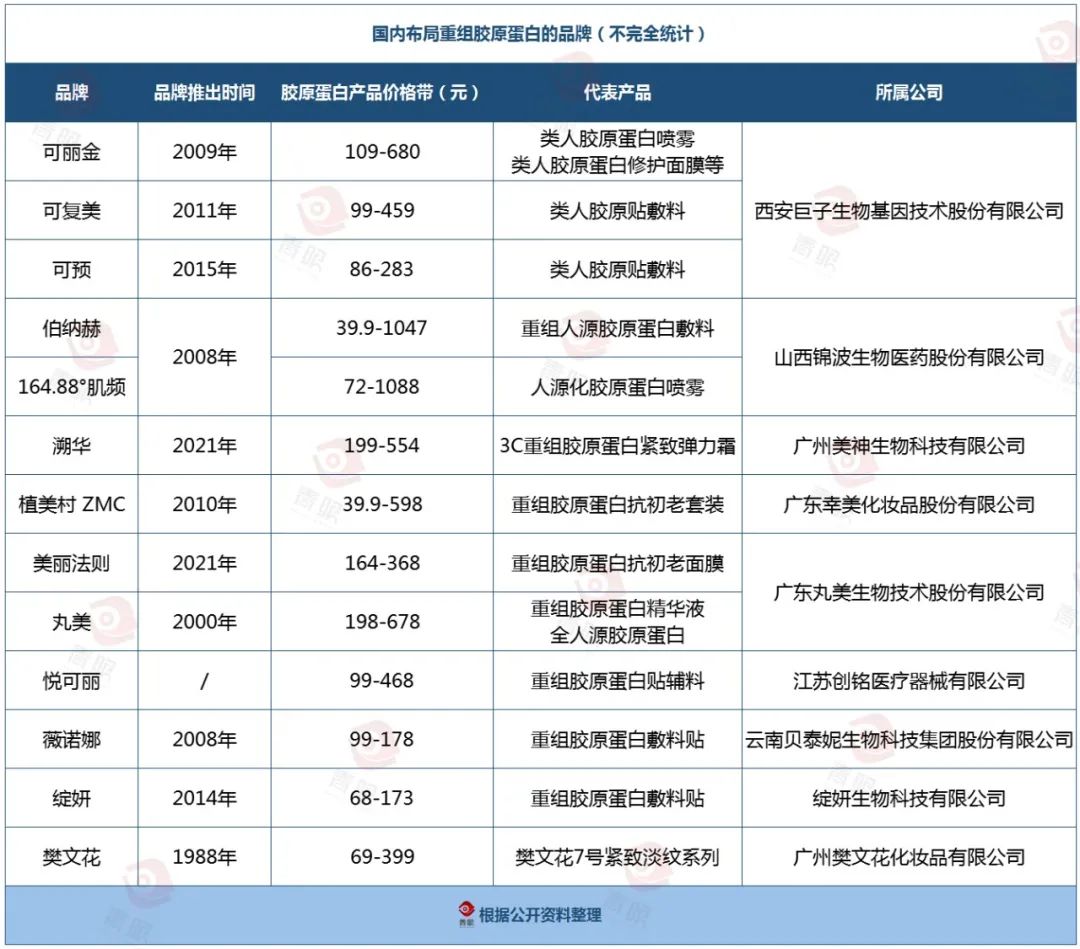The width and height of the screenshot is (1080, 949).
Task: Click the 代表产品 column header
Action: (617, 92)
